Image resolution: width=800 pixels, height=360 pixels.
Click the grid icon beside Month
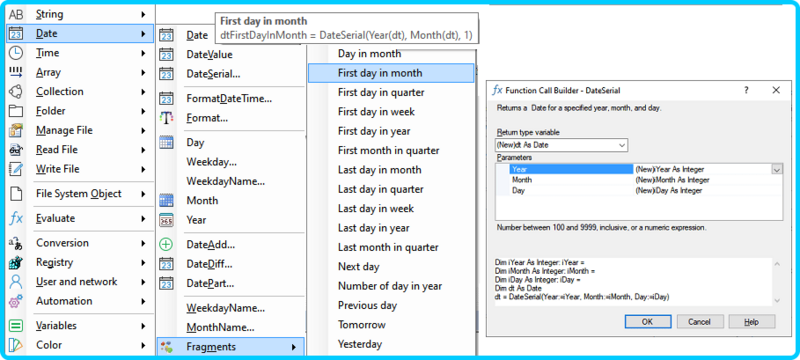point(166,201)
